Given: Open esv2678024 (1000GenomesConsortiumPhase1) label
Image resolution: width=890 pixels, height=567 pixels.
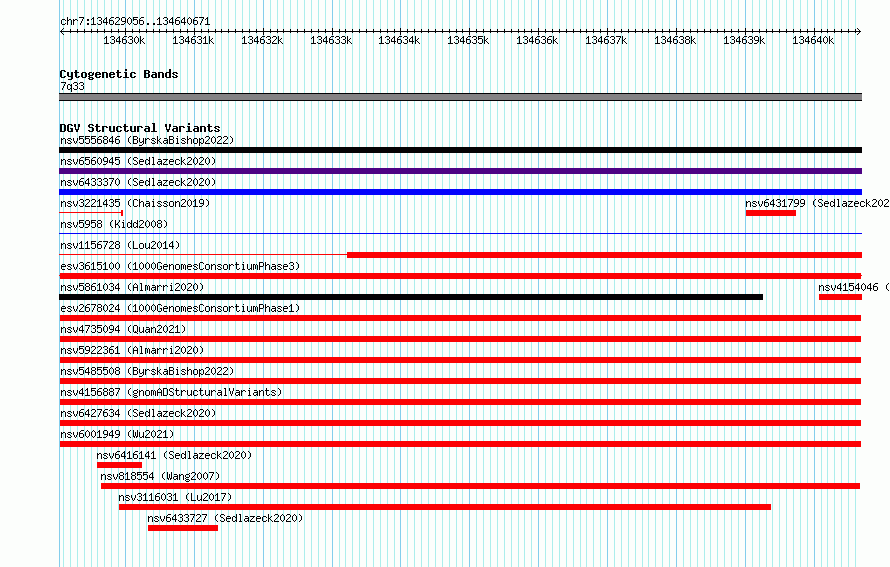Looking at the screenshot, I should click(x=180, y=308).
